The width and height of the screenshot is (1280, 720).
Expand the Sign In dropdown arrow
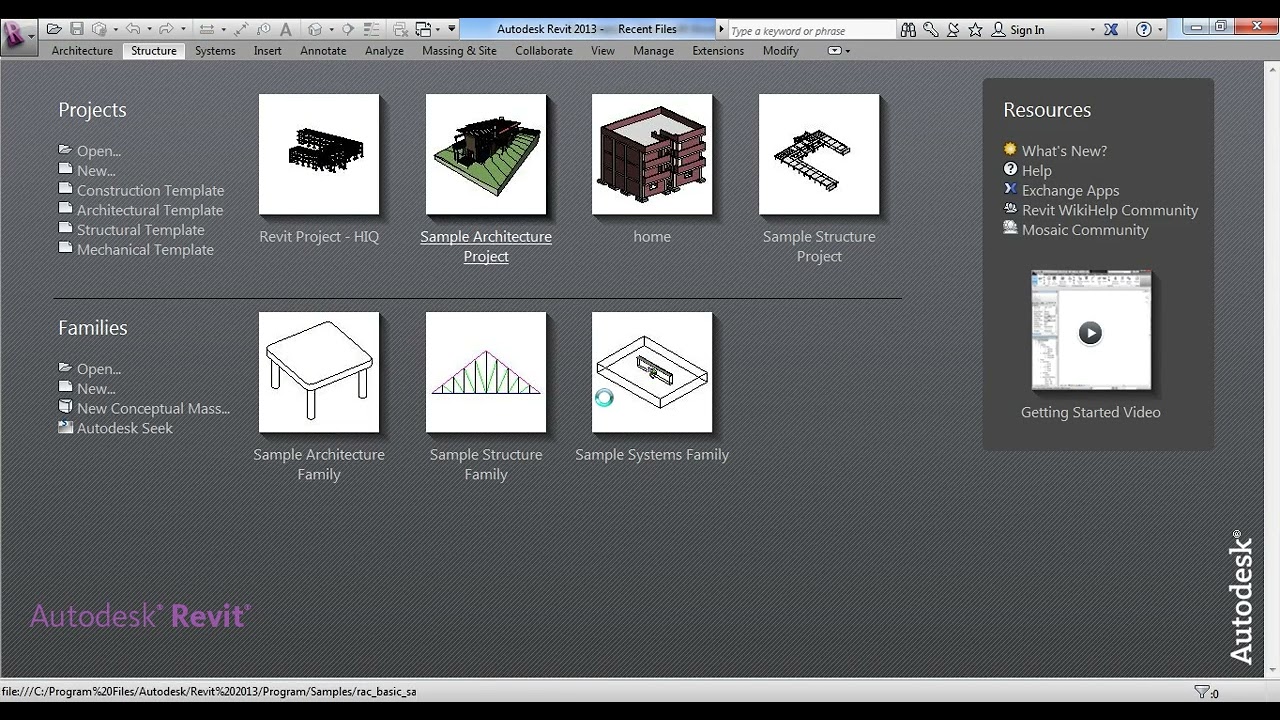click(1093, 30)
